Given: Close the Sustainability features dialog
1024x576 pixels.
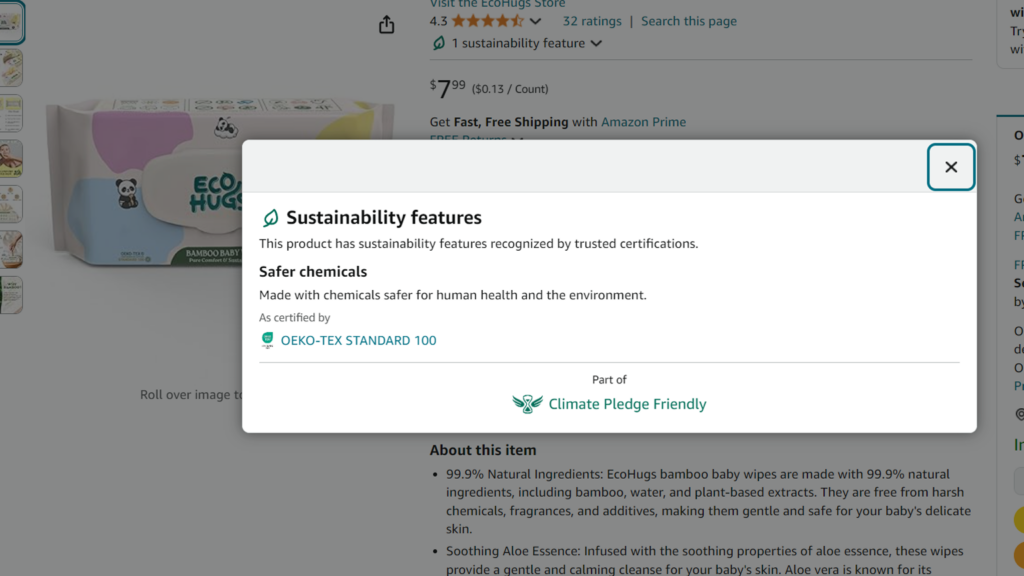Looking at the screenshot, I should click(951, 167).
